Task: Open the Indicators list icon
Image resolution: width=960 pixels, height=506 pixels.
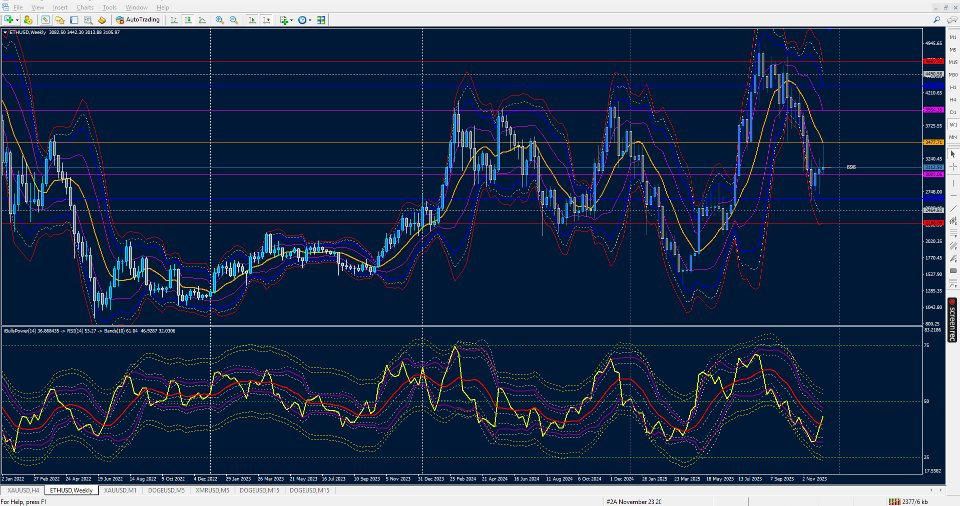Action: pyautogui.click(x=283, y=20)
